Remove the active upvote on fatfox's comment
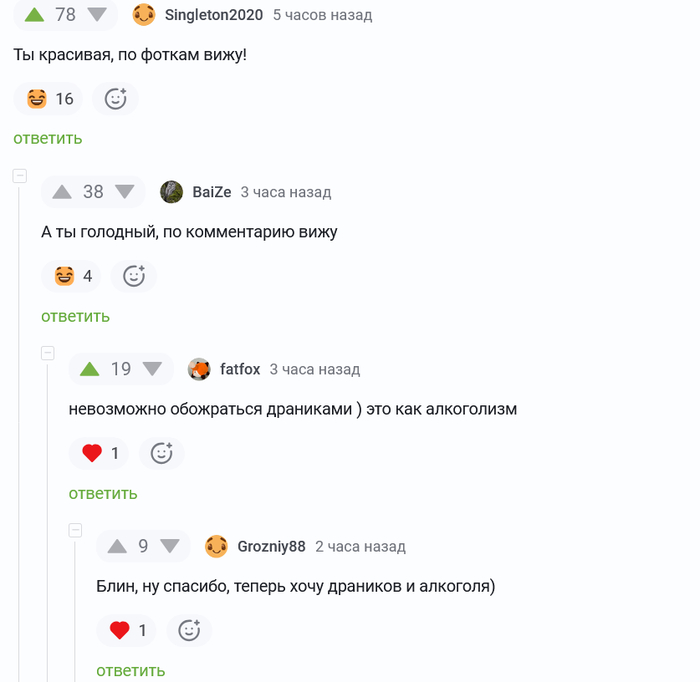Image resolution: width=700 pixels, height=682 pixels. [x=89, y=369]
